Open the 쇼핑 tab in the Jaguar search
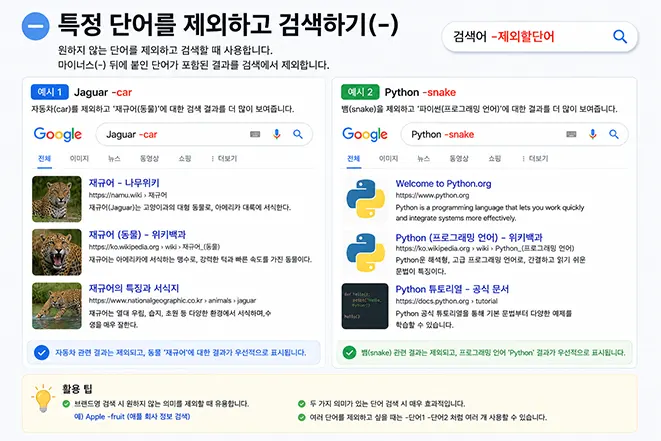 (x=185, y=159)
